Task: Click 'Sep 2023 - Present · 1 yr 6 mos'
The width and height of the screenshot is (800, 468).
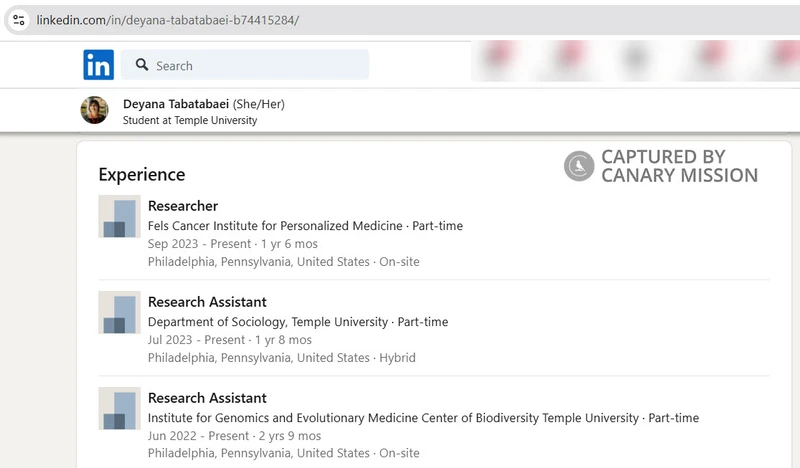Action: [233, 244]
